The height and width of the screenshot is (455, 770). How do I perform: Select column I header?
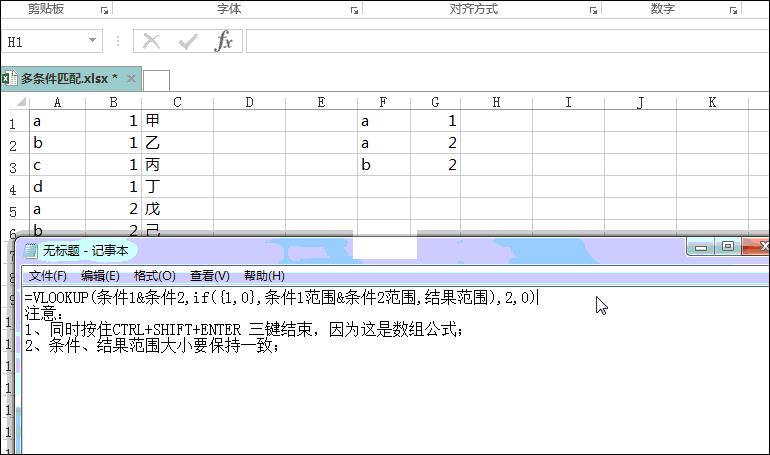click(x=568, y=102)
